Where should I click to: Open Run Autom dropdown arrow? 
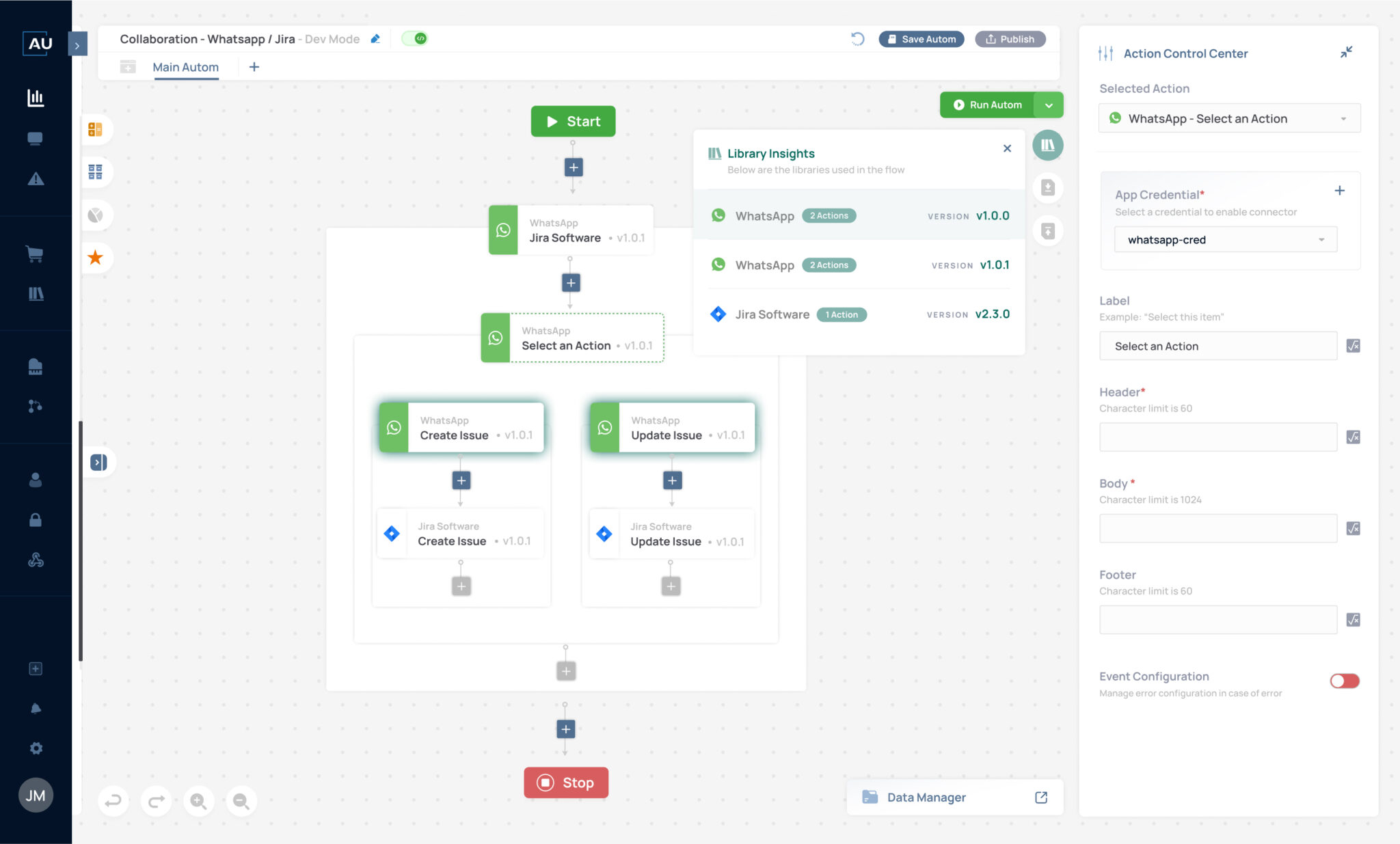pos(1049,105)
